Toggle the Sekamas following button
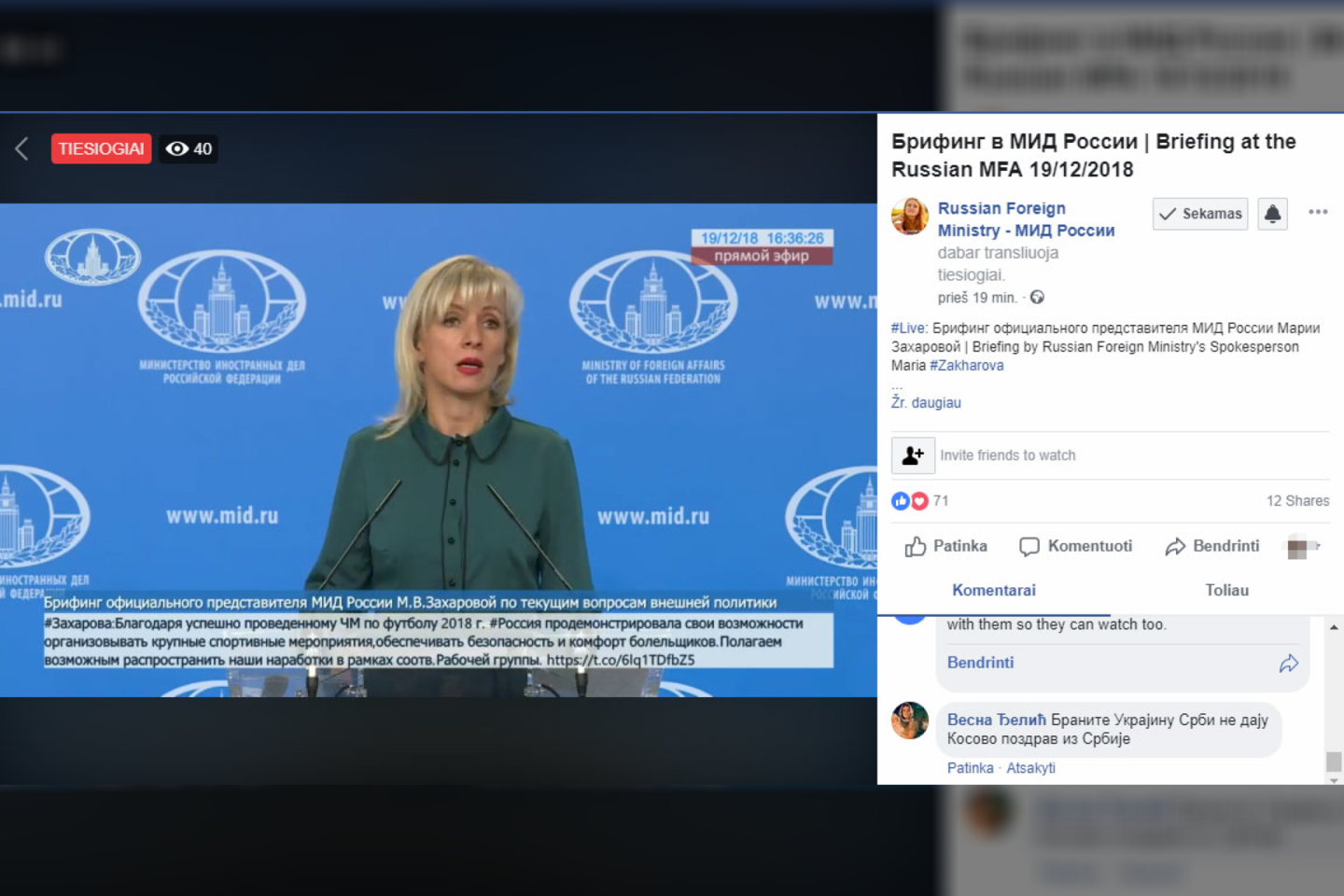This screenshot has width=1344, height=896. coord(1200,214)
